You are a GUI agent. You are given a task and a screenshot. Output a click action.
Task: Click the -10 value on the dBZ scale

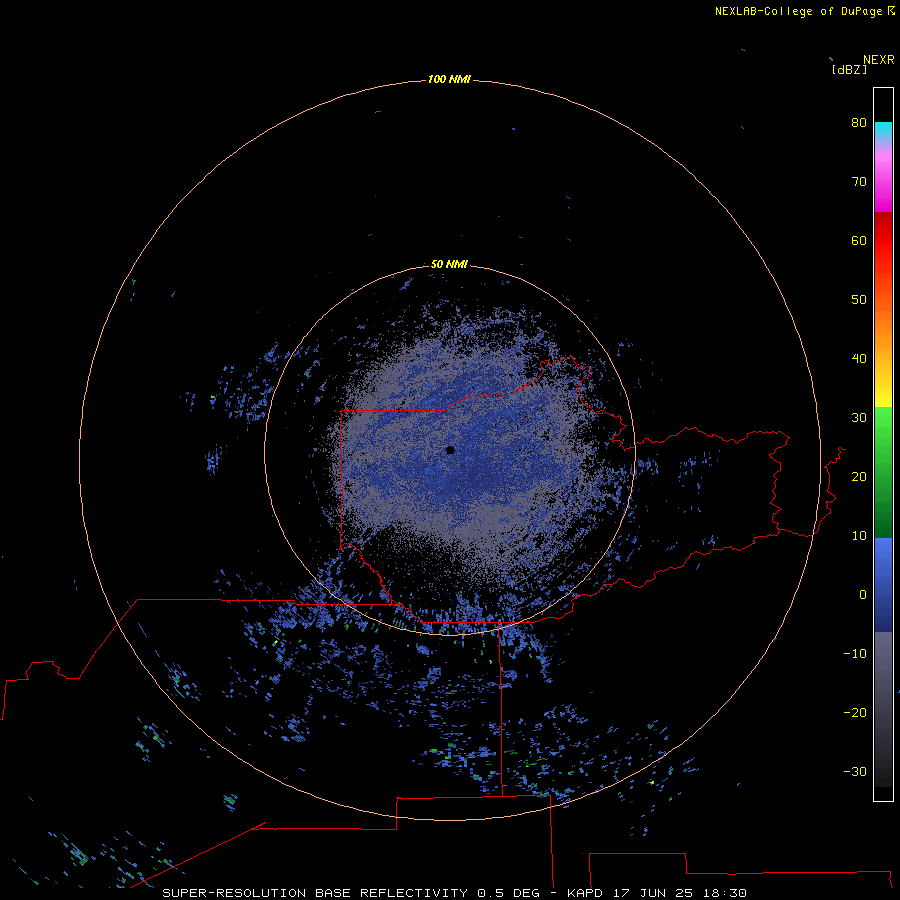855,654
